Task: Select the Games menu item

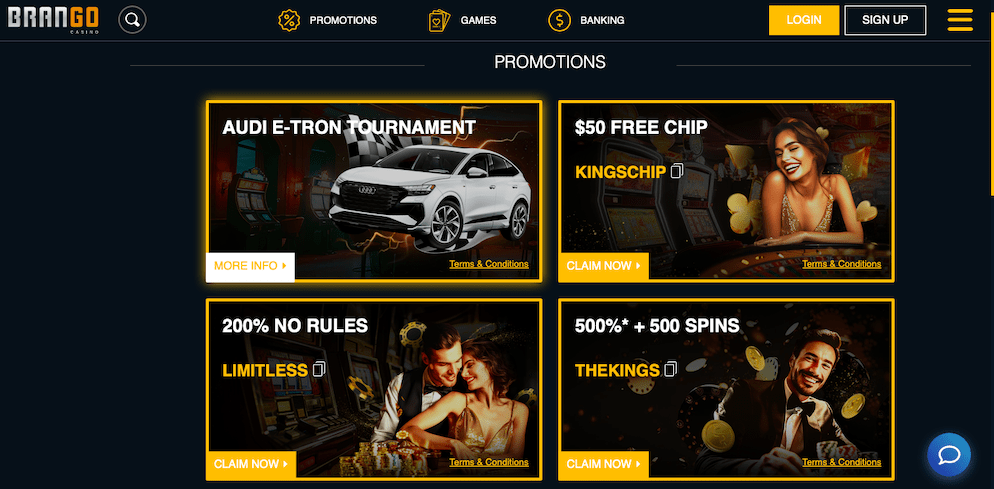Action: click(x=479, y=20)
